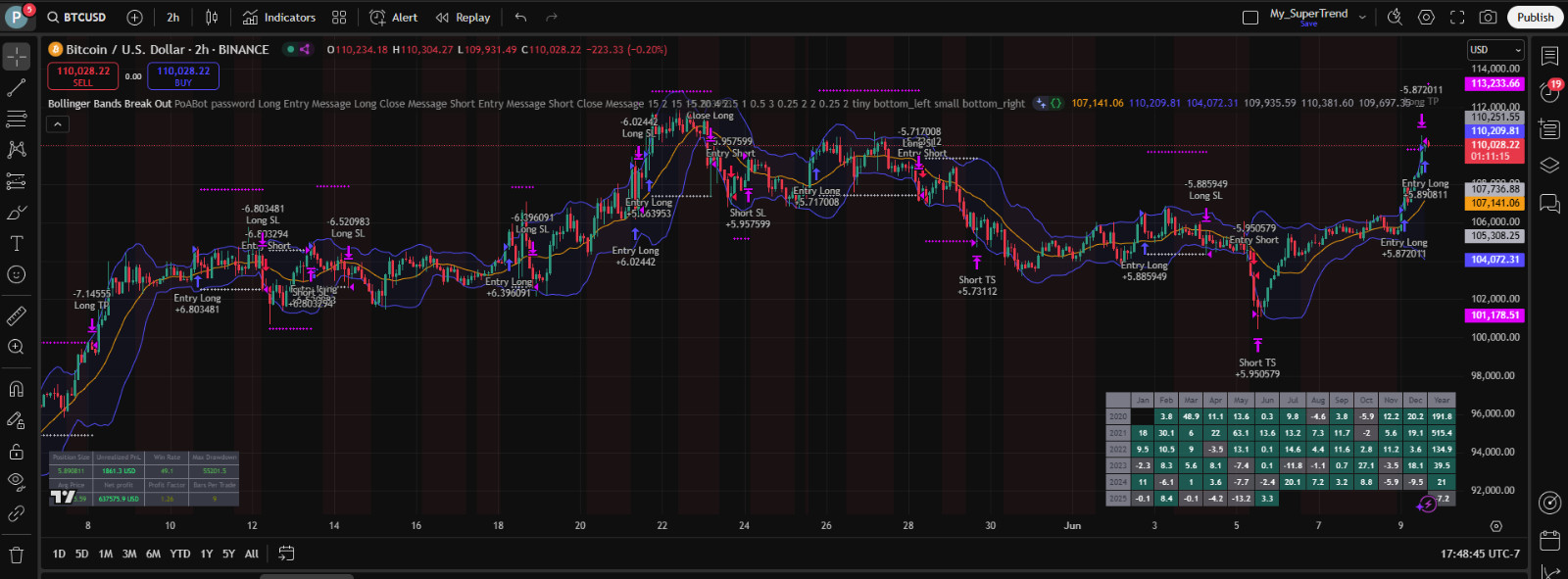Viewport: 1568px width, 579px height.
Task: Open the layout setup square icon
Action: click(x=1250, y=17)
